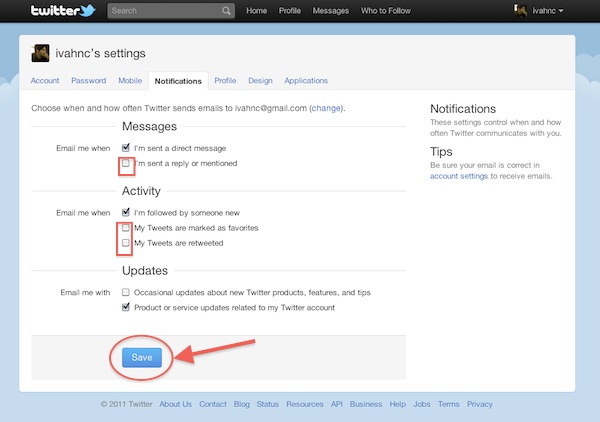The image size is (600, 422).
Task: Click the © 2011 Twitter text
Action: [x=126, y=404]
